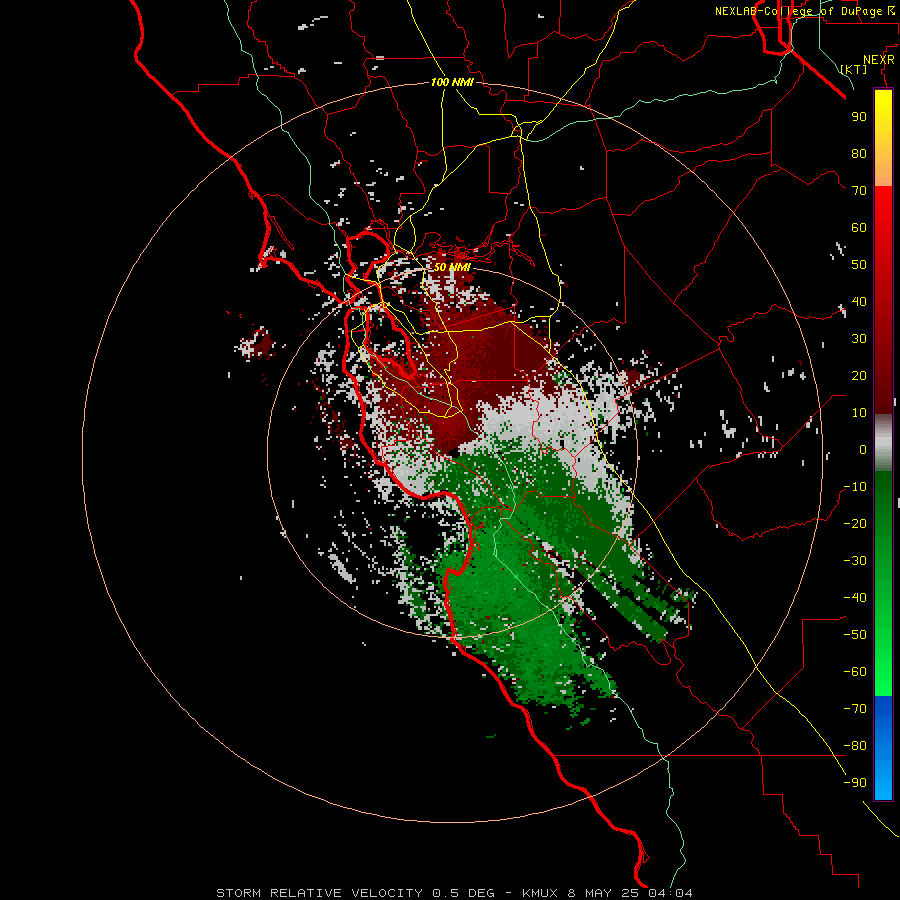This screenshot has height=900, width=900.
Task: Click the gray zero-velocity segment of color bar
Action: tap(883, 443)
